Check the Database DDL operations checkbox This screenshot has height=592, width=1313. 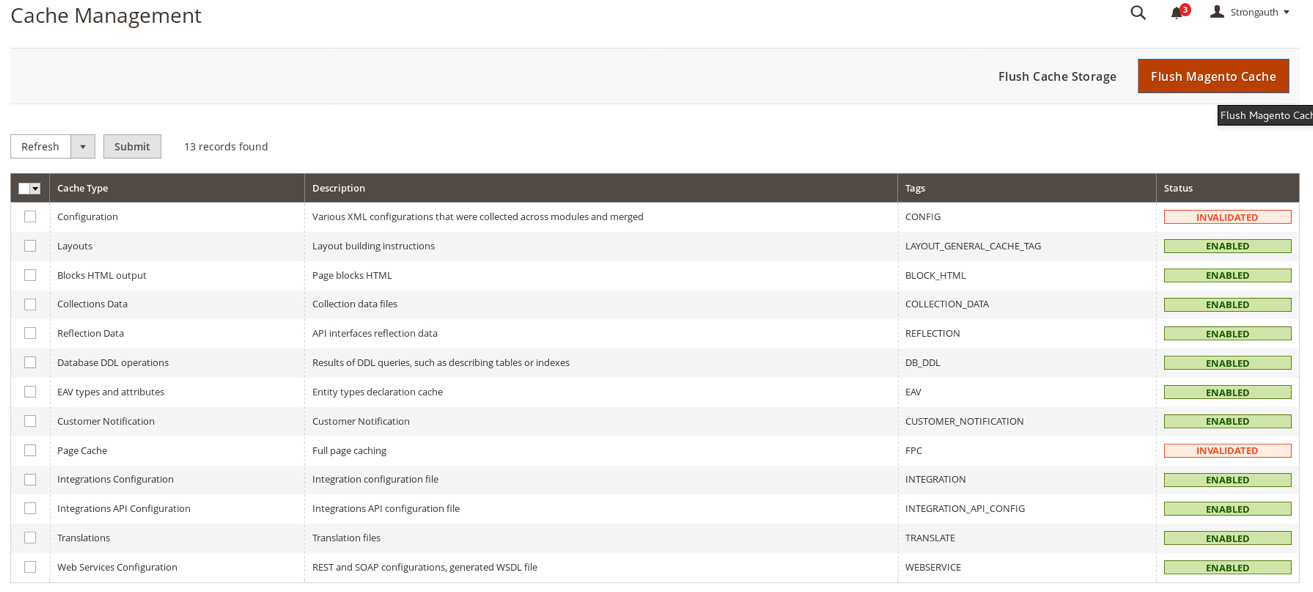point(30,362)
